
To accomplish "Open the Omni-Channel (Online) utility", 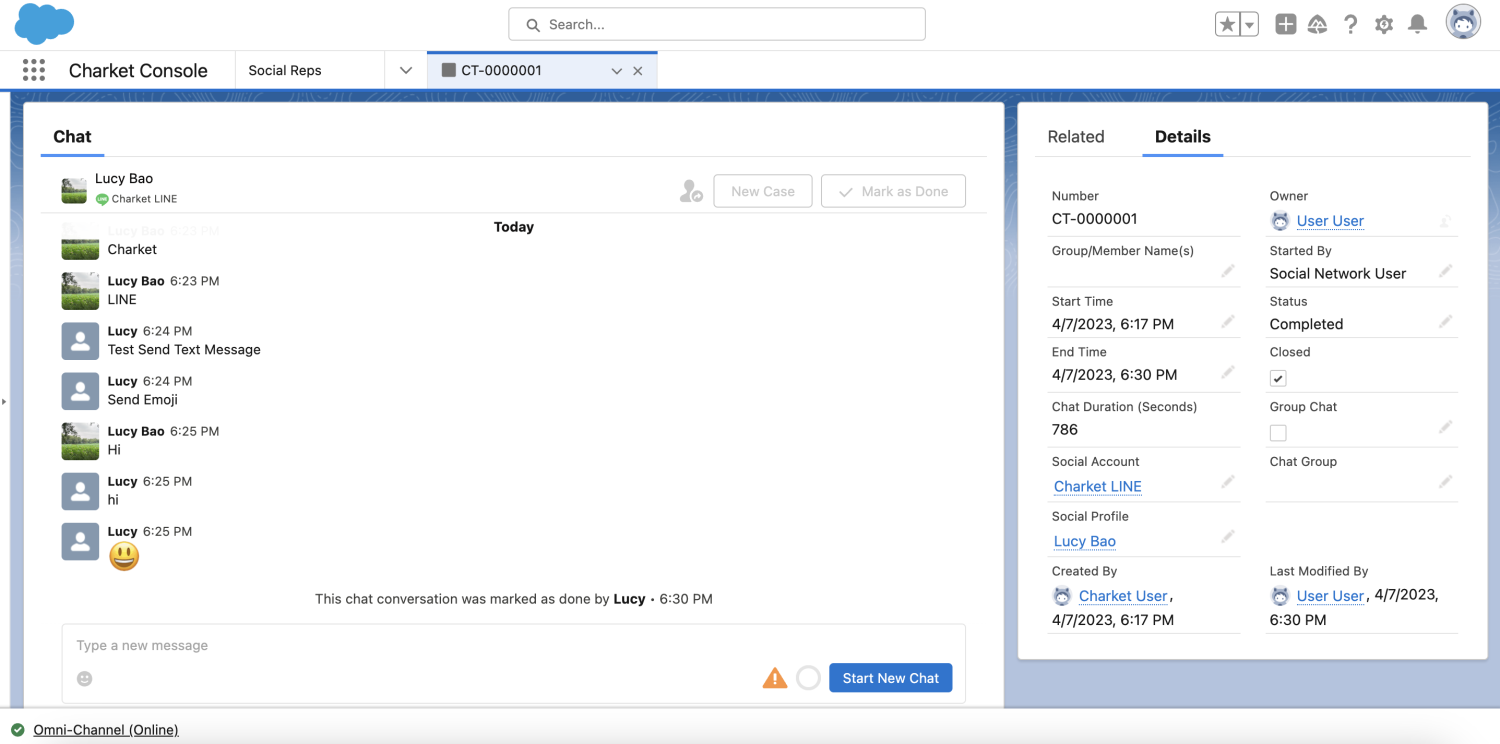I will click(106, 730).
